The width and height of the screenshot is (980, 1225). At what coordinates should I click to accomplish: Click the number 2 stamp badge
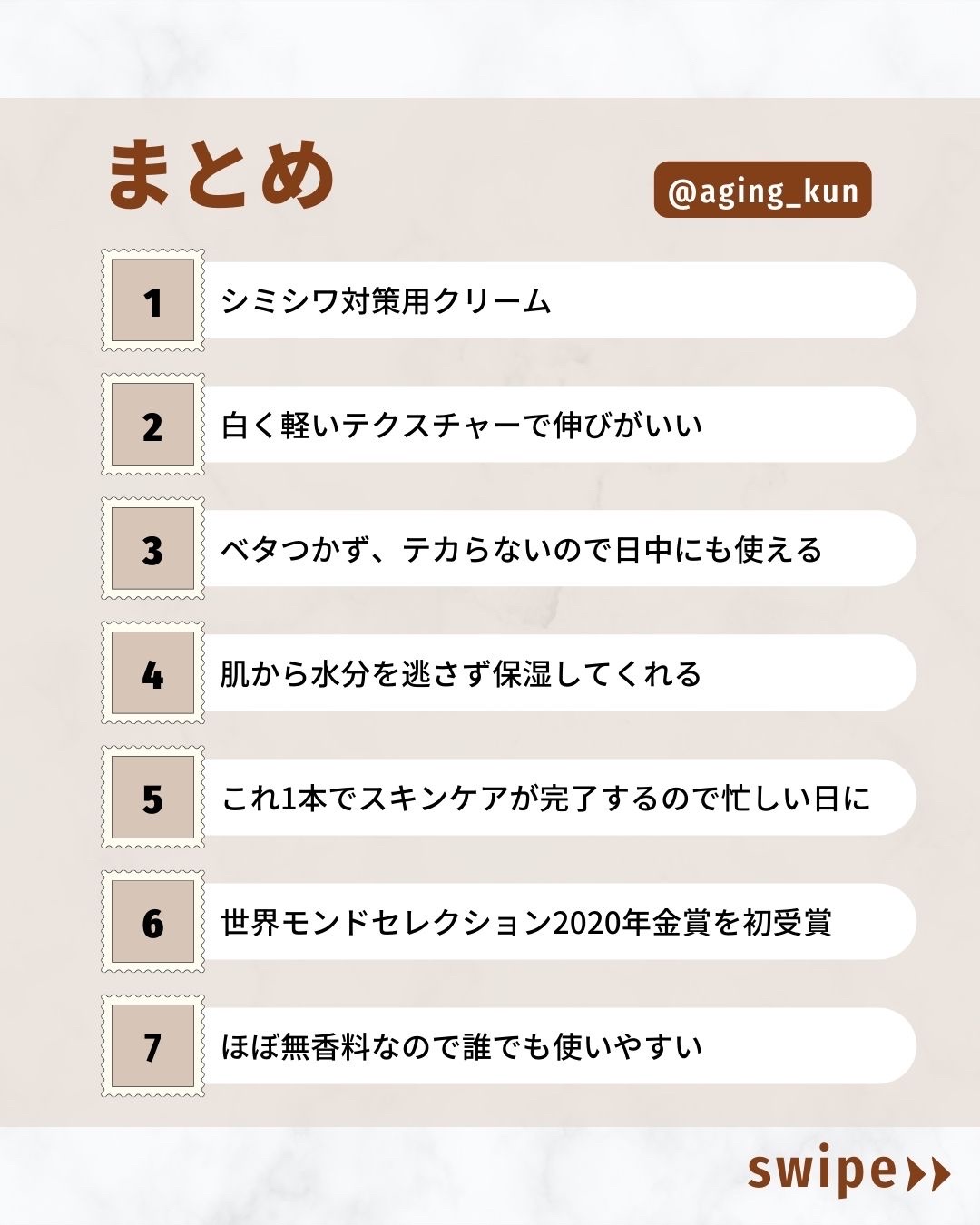point(152,425)
